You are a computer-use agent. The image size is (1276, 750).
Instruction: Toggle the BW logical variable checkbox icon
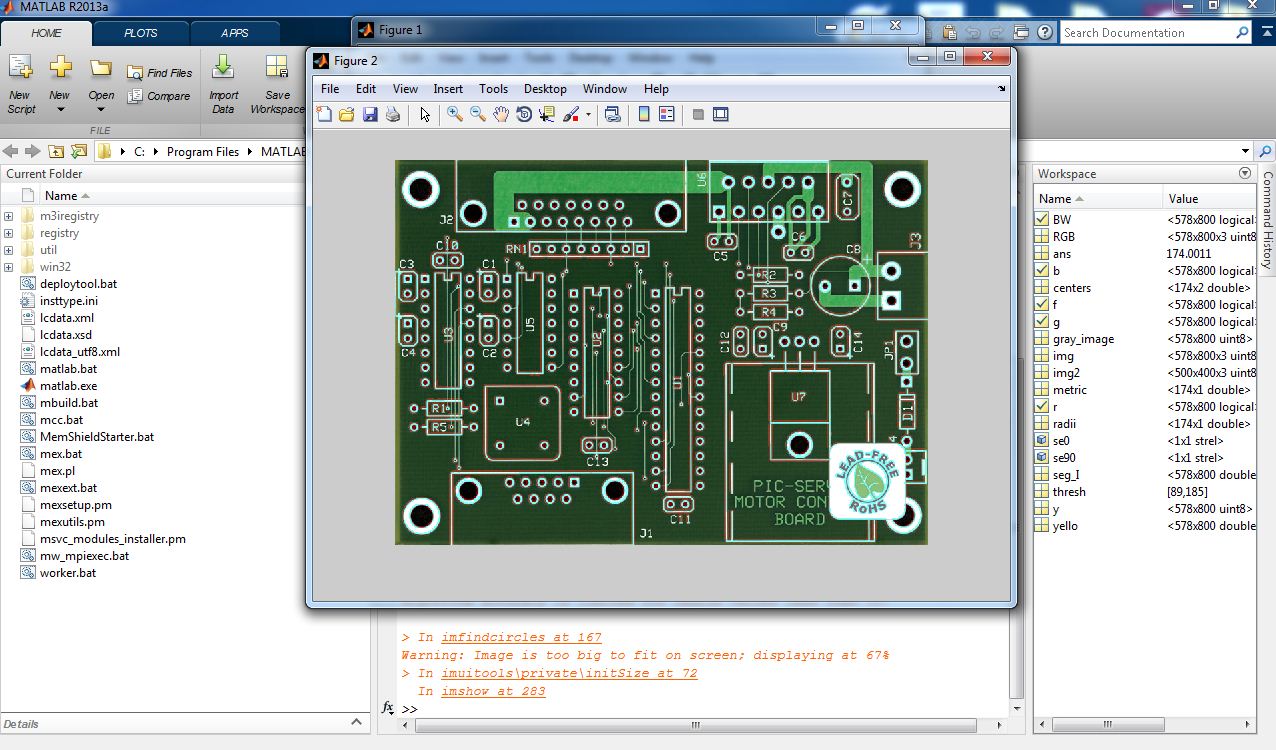pyautogui.click(x=1042, y=219)
